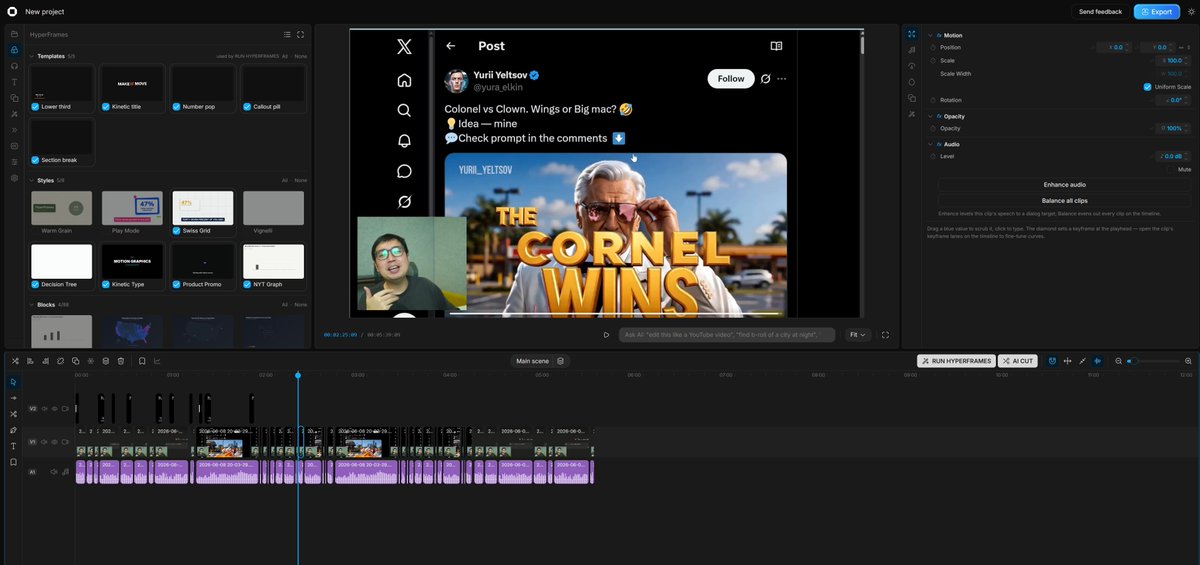This screenshot has height=565, width=1200.
Task: Click the AI CUT button
Action: pos(1019,361)
